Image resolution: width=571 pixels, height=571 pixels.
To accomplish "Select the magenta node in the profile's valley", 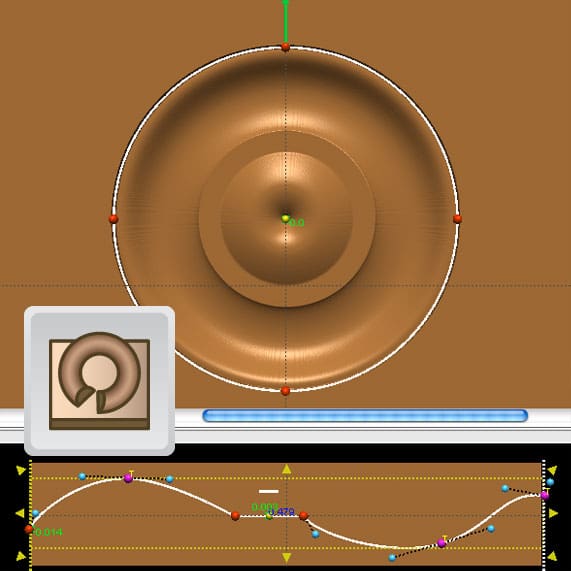I will (x=442, y=543).
